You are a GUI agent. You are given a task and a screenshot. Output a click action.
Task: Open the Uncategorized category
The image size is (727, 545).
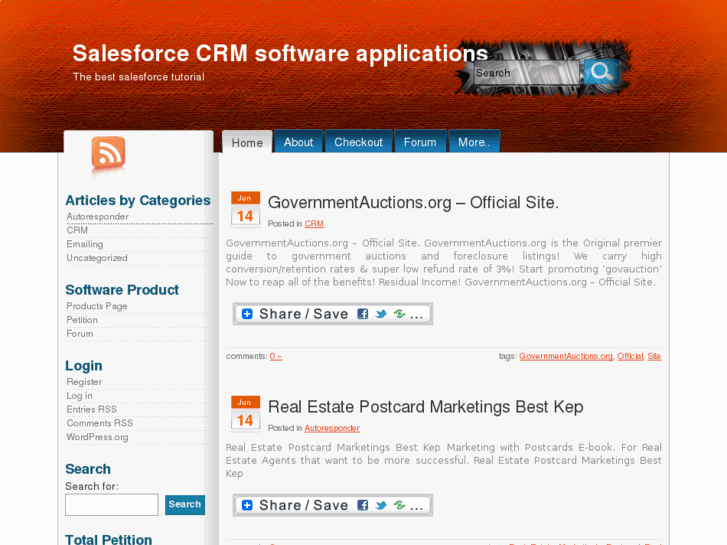point(97,258)
